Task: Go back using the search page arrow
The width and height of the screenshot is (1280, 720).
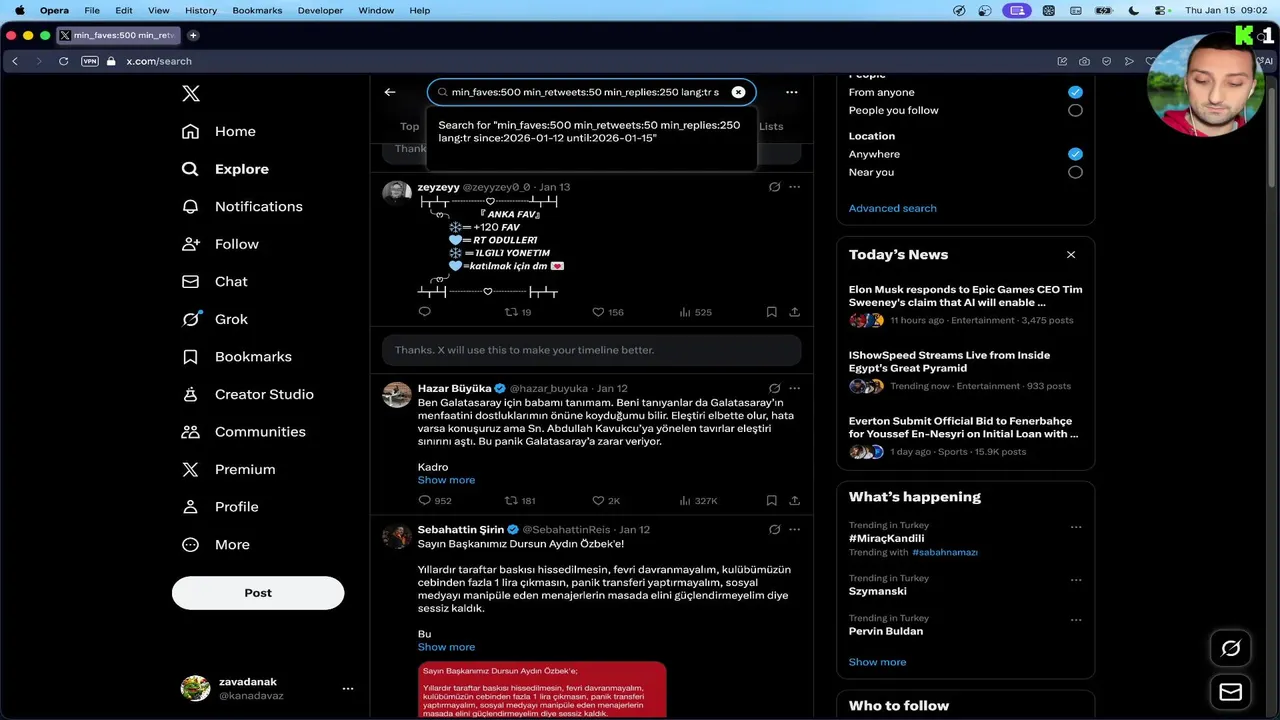Action: pos(390,92)
